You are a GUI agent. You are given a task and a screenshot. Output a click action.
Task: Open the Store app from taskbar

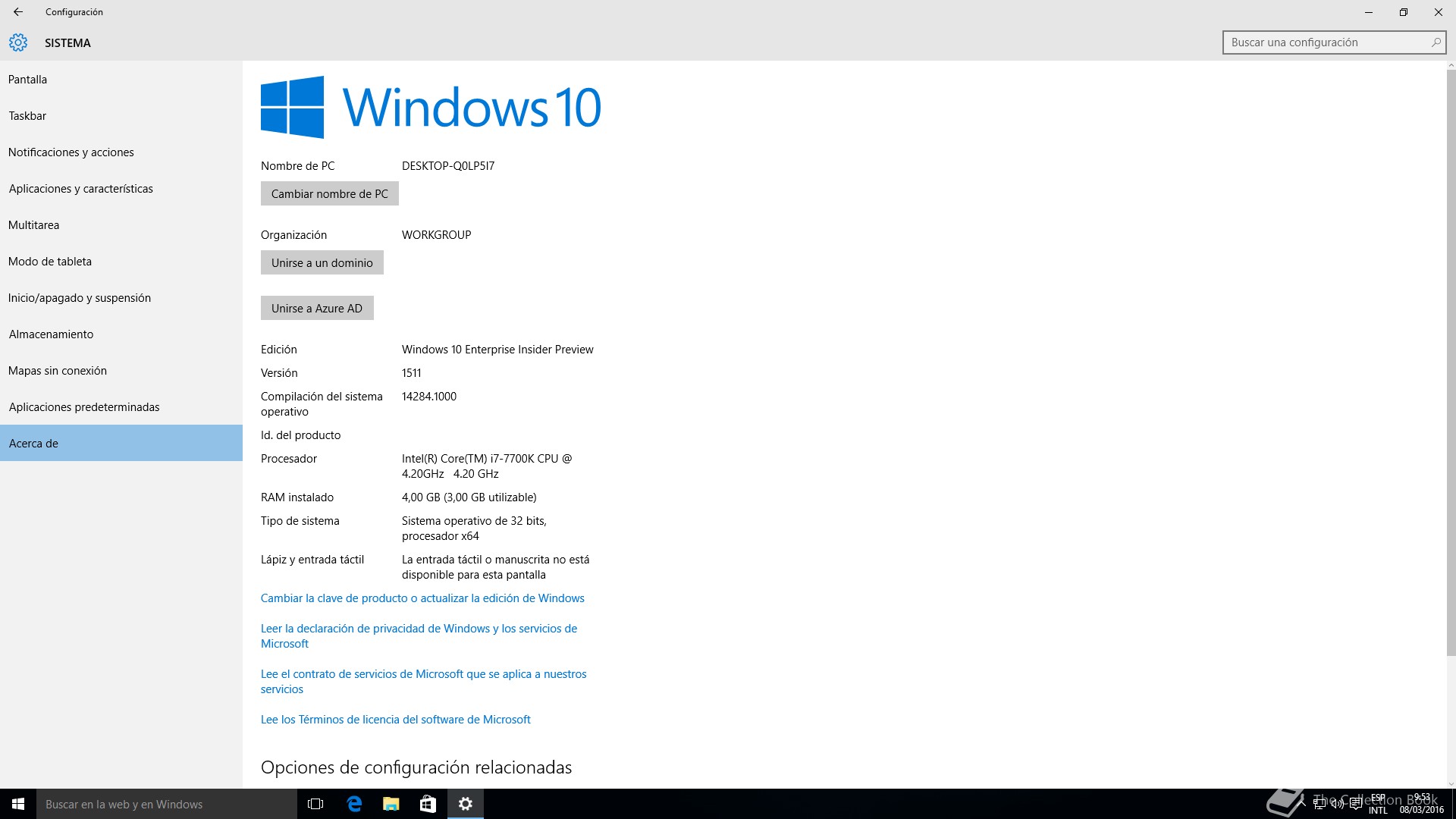(428, 804)
